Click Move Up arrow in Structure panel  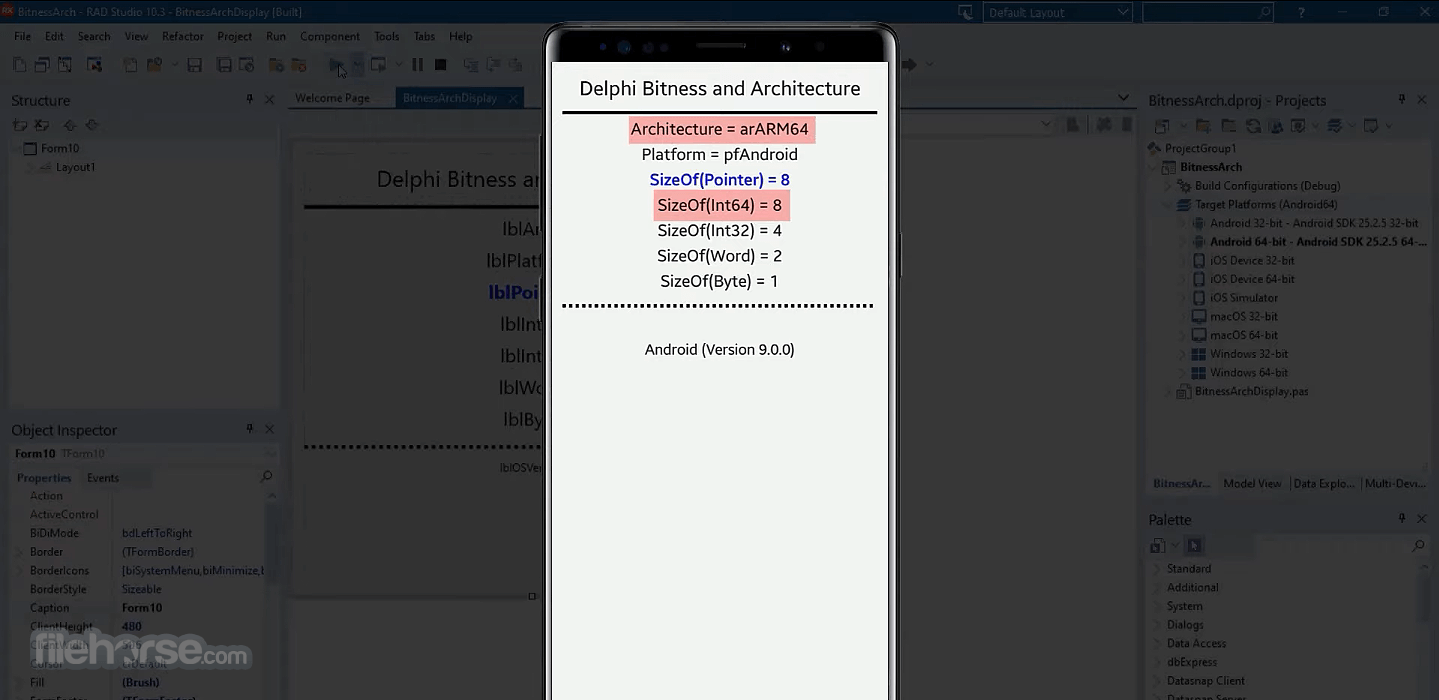70,125
